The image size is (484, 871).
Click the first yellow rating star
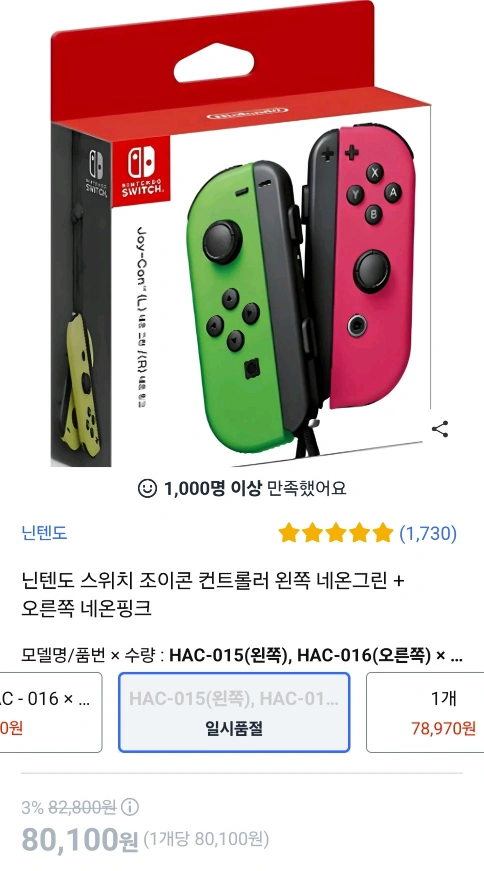pos(289,533)
